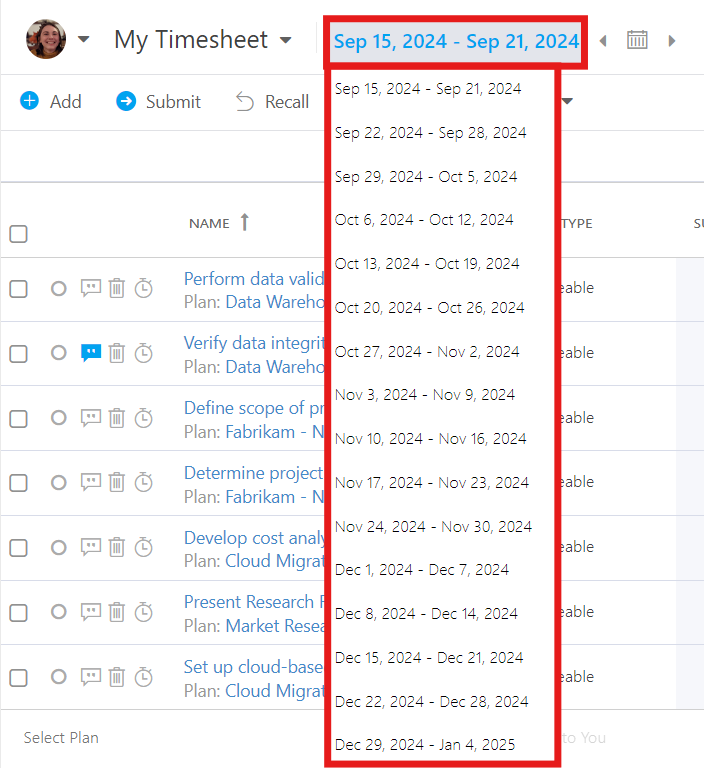Delete the Perform data validation row
This screenshot has height=768, width=704.
tap(117, 288)
